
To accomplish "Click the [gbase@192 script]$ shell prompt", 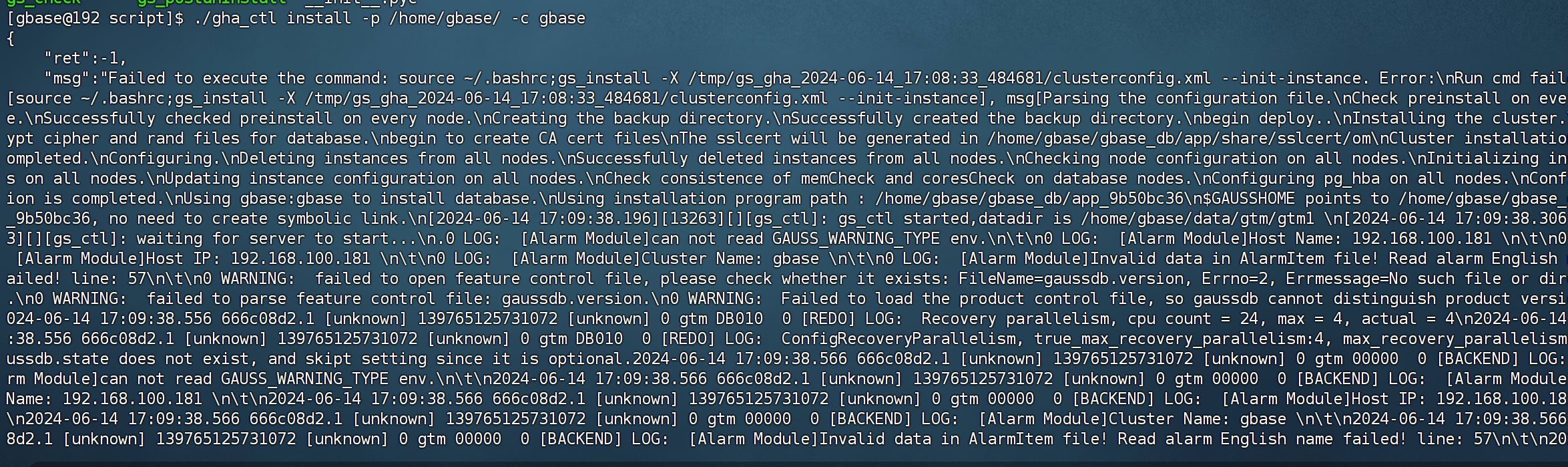I will click(95, 19).
